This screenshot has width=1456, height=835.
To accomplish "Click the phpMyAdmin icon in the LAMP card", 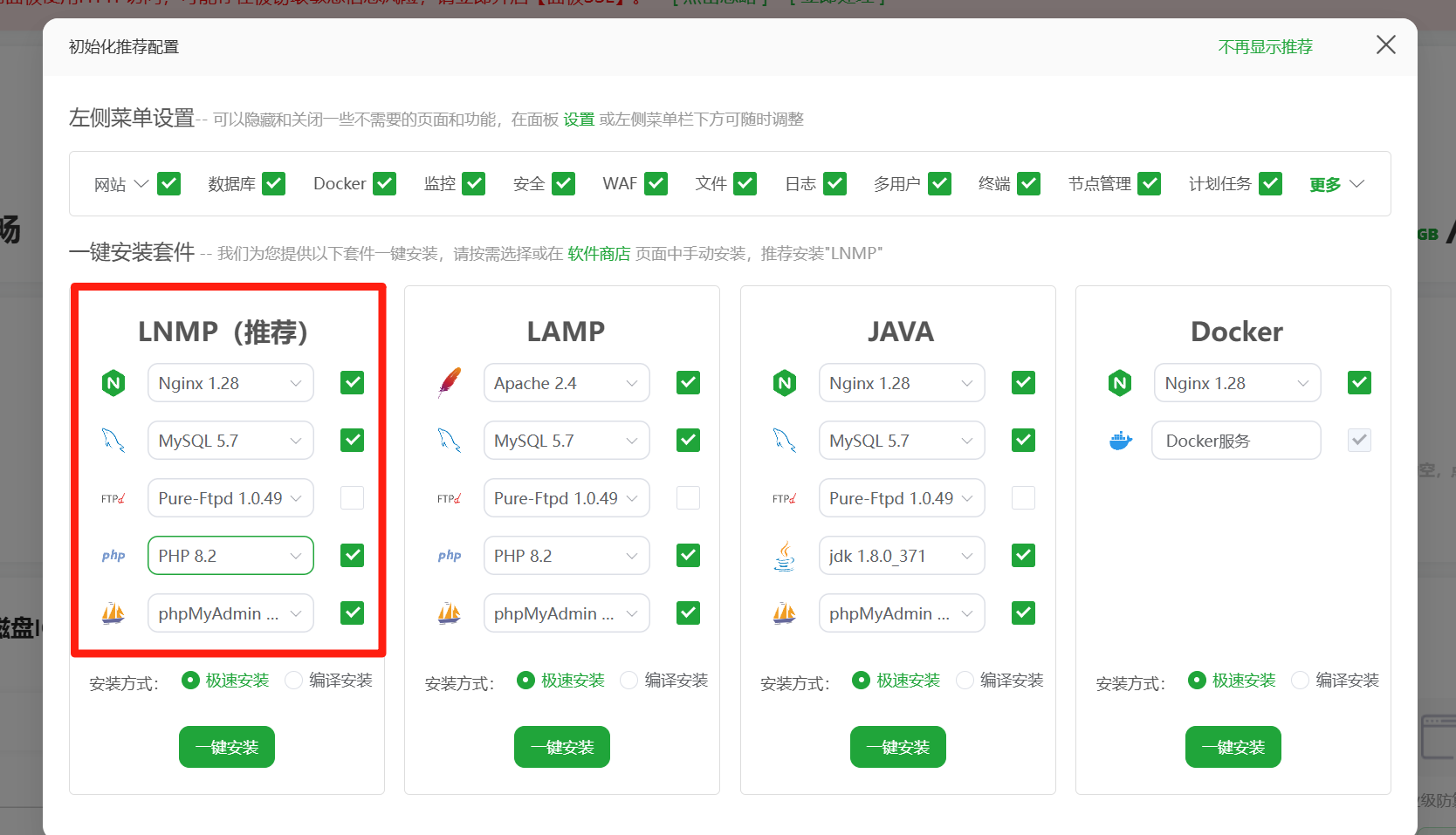I will (449, 613).
